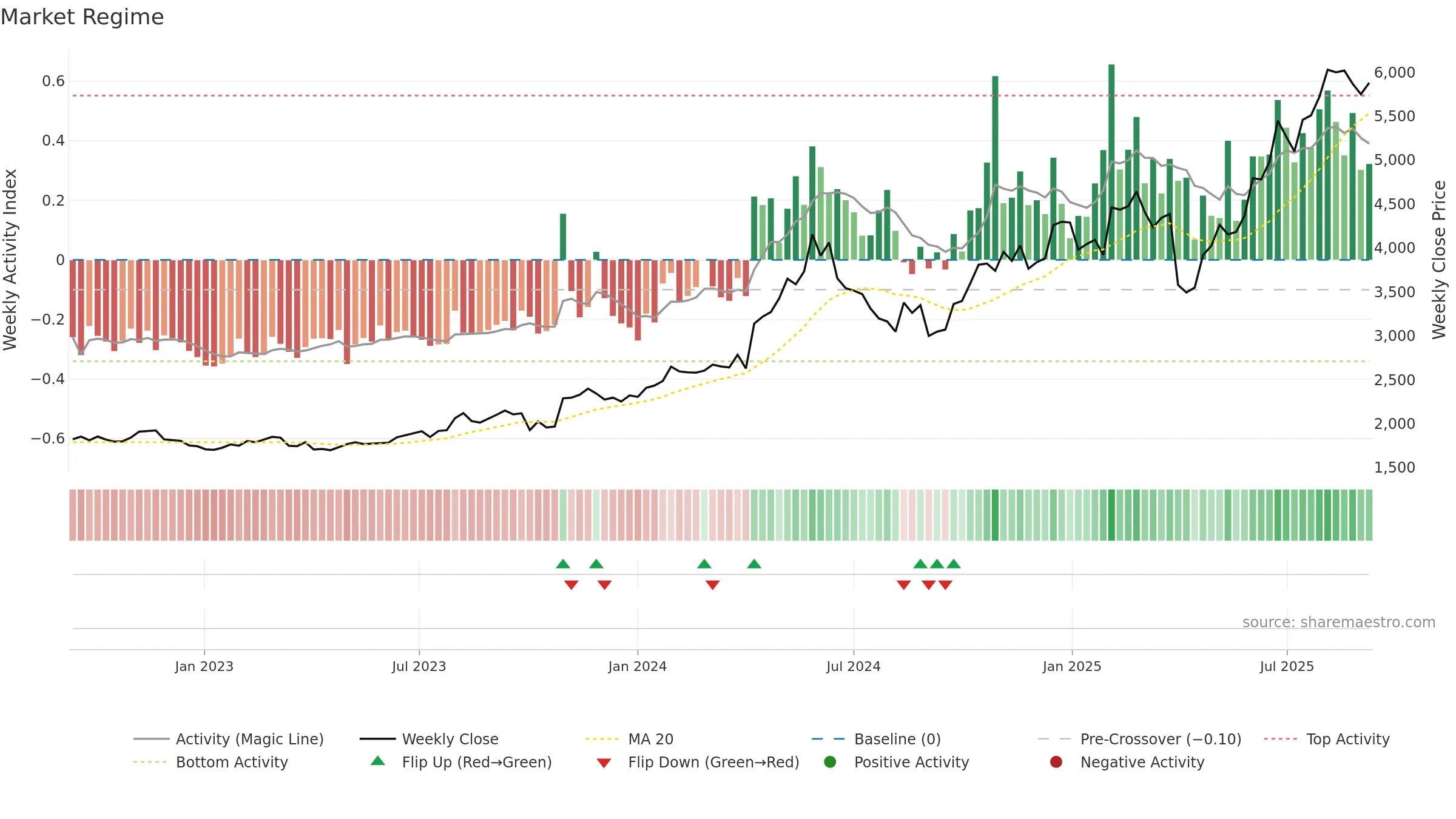Click the green Flip Up triangle in the legend
Image resolution: width=1456 pixels, height=819 pixels.
(x=378, y=761)
